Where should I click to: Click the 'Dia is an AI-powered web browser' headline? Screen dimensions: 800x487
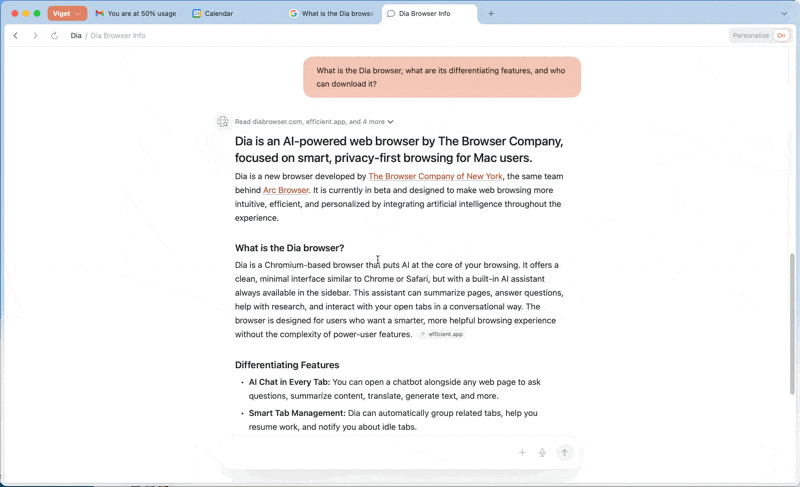click(398, 149)
